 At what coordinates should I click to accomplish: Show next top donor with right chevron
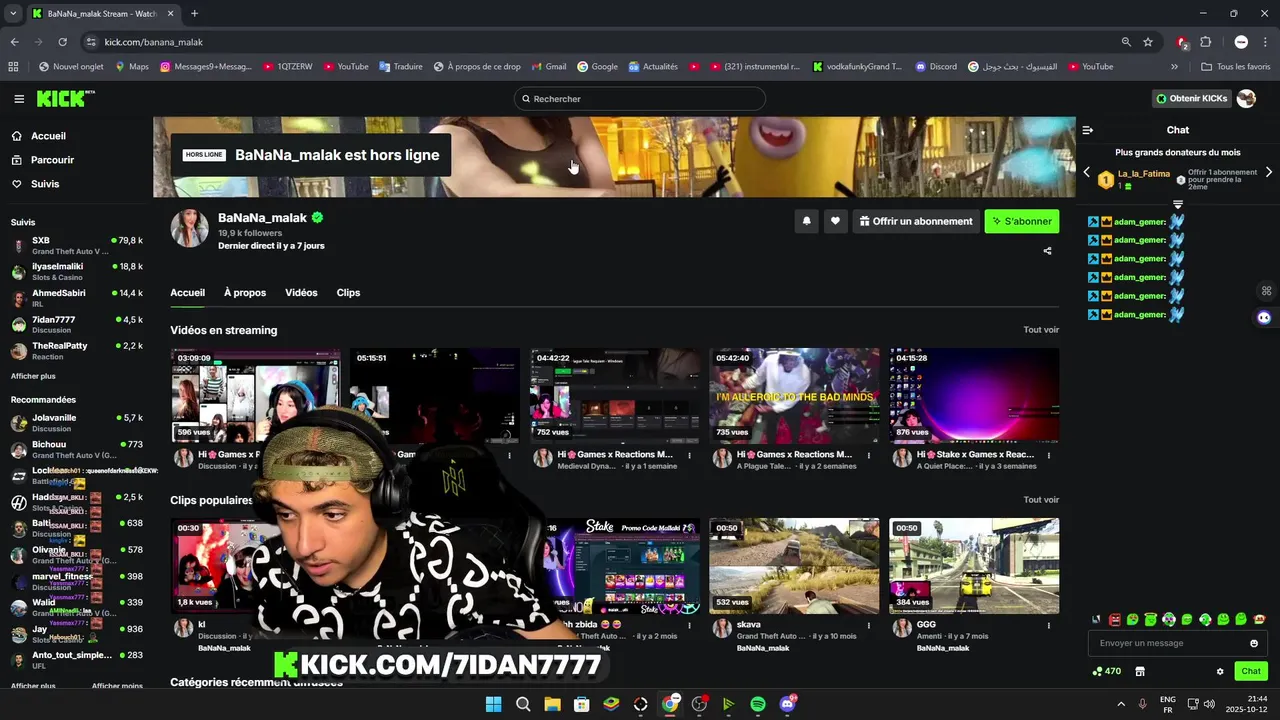[1269, 172]
